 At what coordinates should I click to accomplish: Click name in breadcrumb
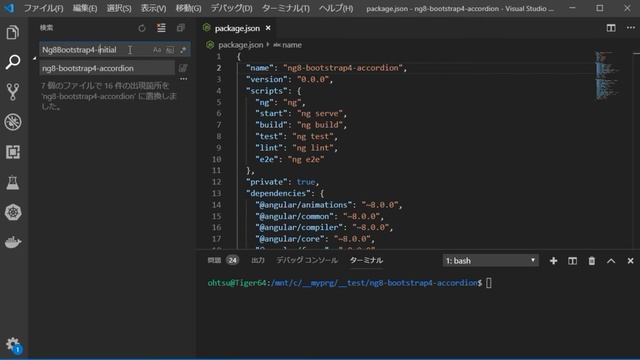(x=292, y=45)
